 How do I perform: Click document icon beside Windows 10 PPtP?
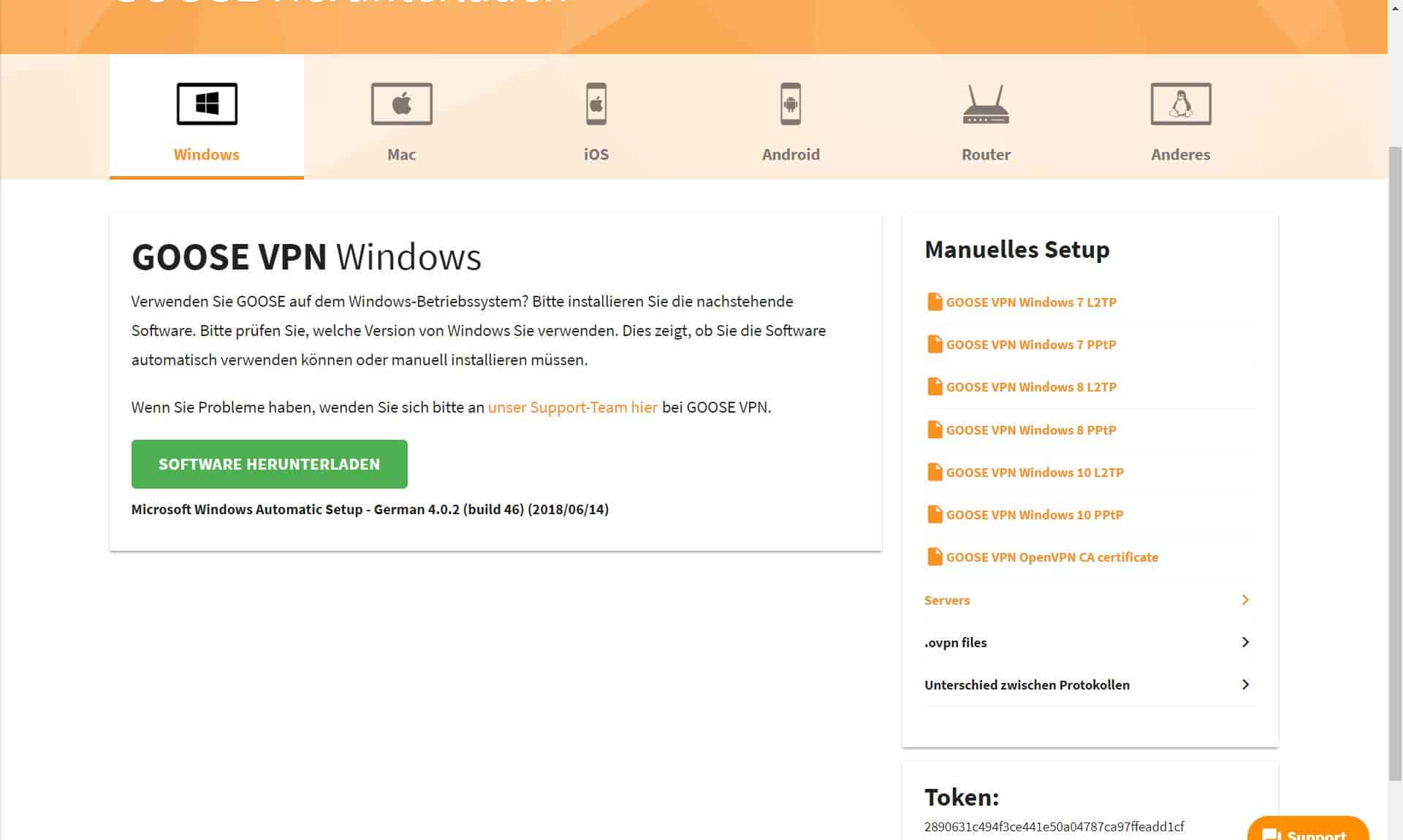[x=934, y=514]
